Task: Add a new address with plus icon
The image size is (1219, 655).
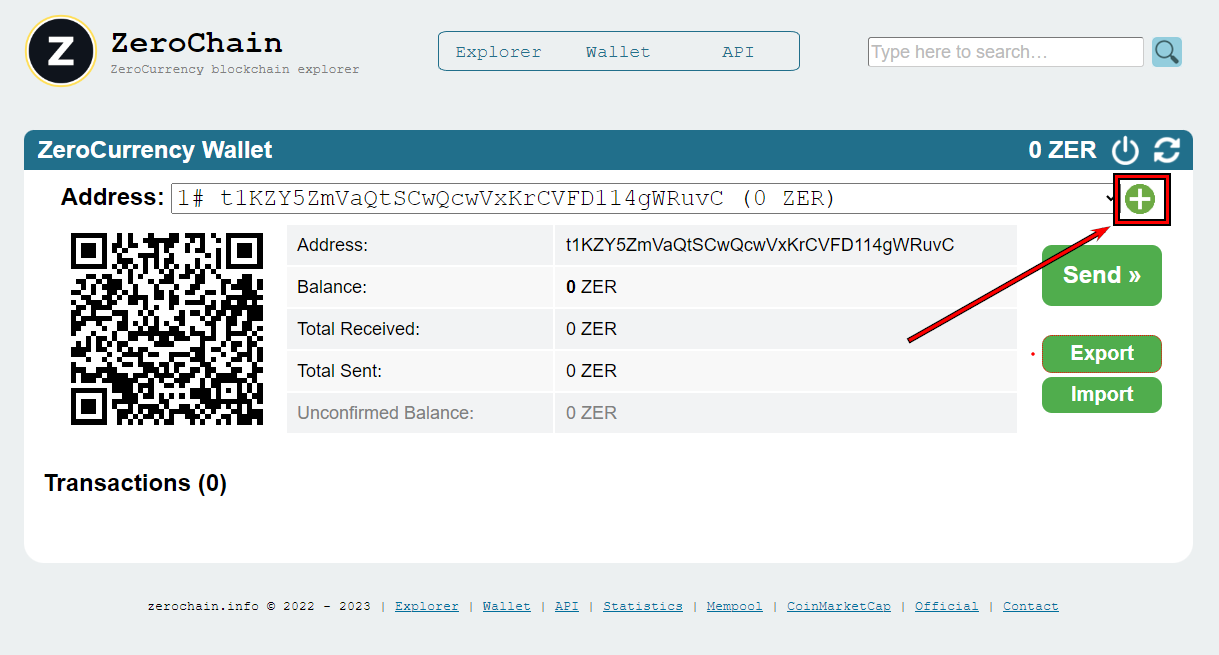Action: point(1140,199)
